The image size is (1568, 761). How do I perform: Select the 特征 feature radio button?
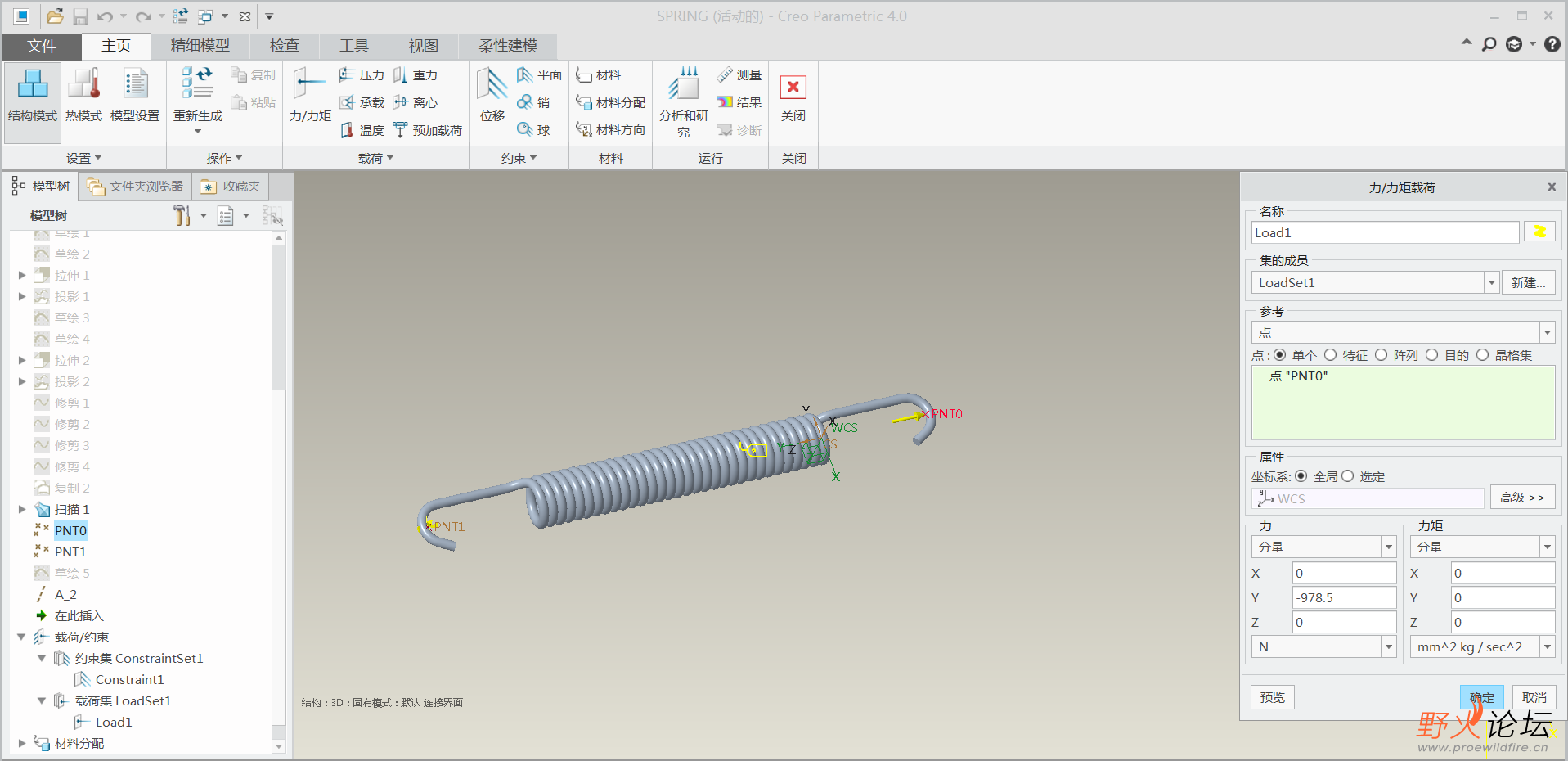pyautogui.click(x=1331, y=355)
